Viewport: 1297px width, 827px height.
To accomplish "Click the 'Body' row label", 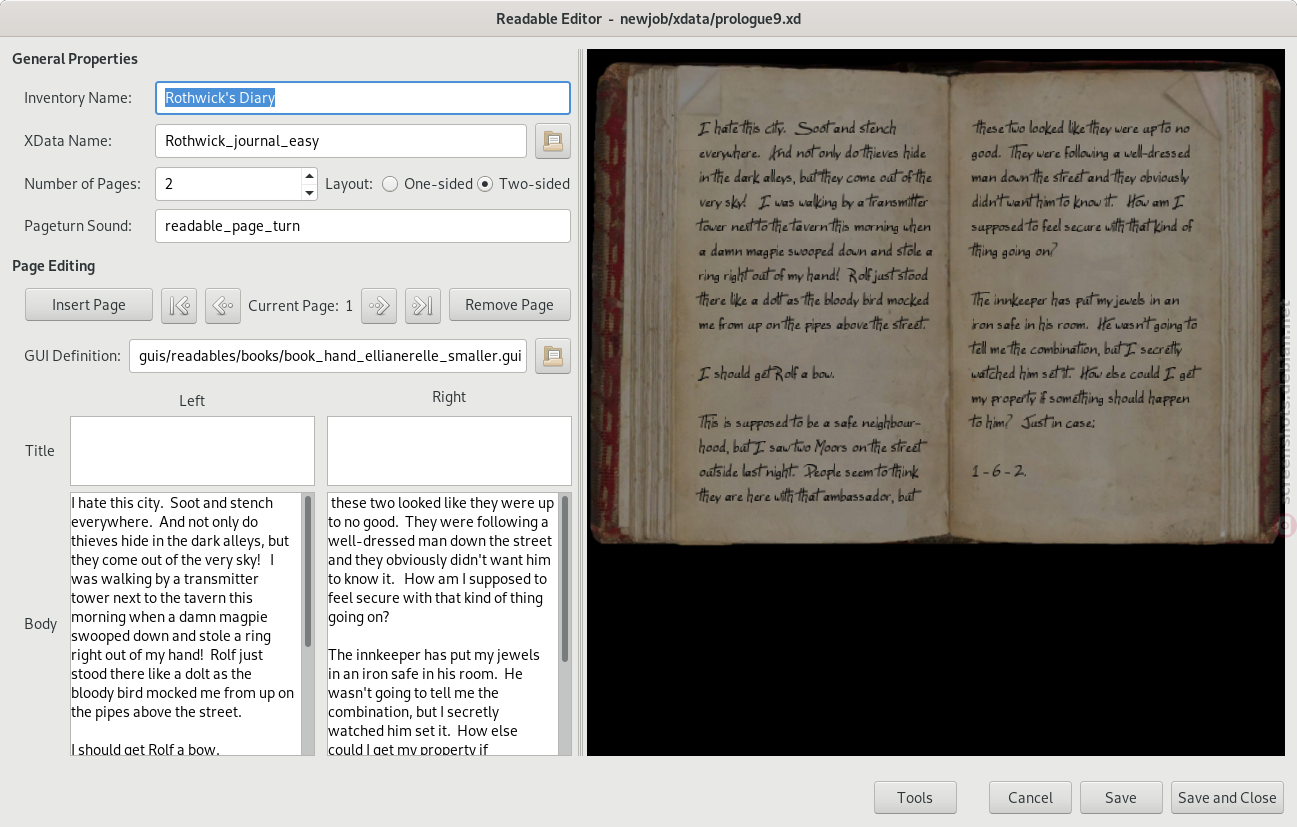I will [x=40, y=624].
